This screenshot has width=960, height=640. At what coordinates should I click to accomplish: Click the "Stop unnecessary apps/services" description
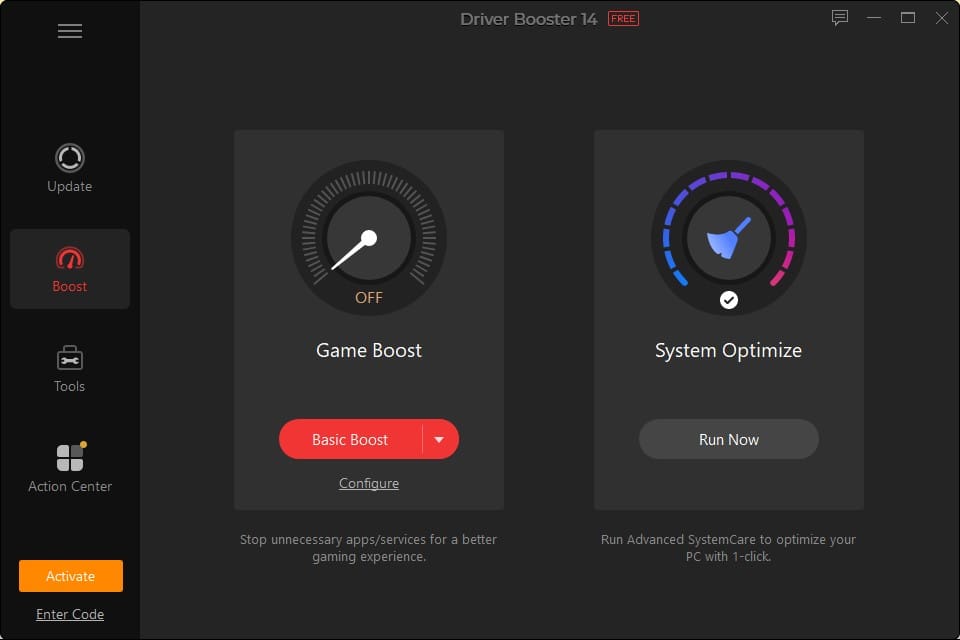(x=369, y=548)
